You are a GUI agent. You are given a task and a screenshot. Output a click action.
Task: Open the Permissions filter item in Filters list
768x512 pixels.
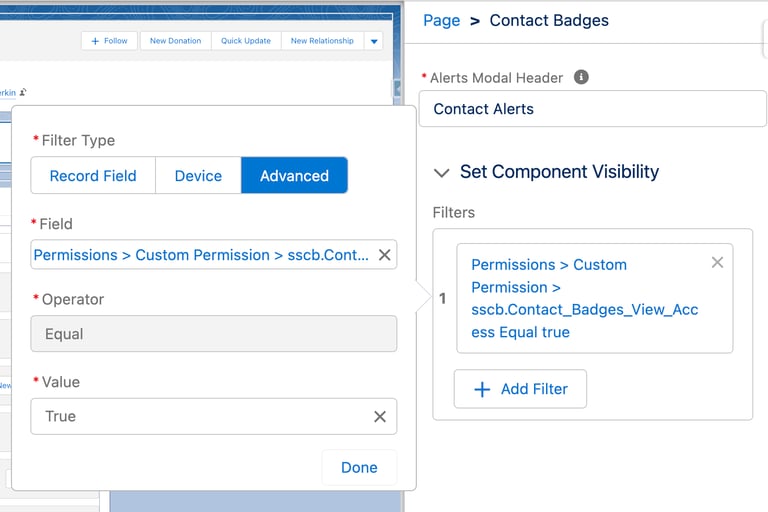tap(585, 298)
